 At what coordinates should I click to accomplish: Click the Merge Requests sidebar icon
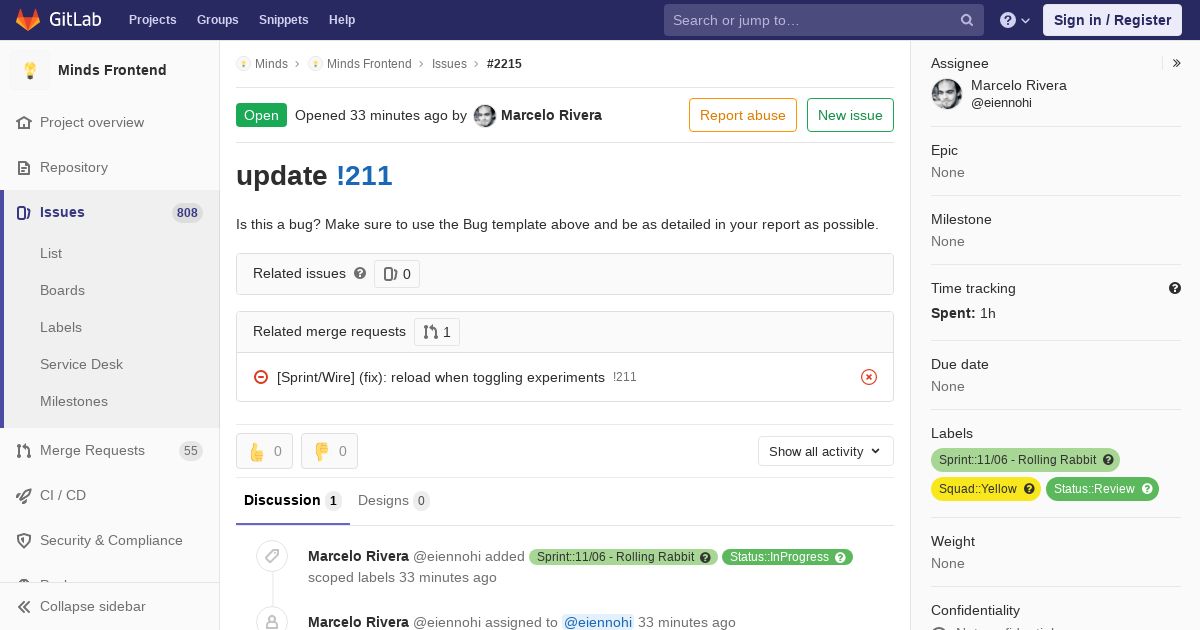tap(24, 450)
